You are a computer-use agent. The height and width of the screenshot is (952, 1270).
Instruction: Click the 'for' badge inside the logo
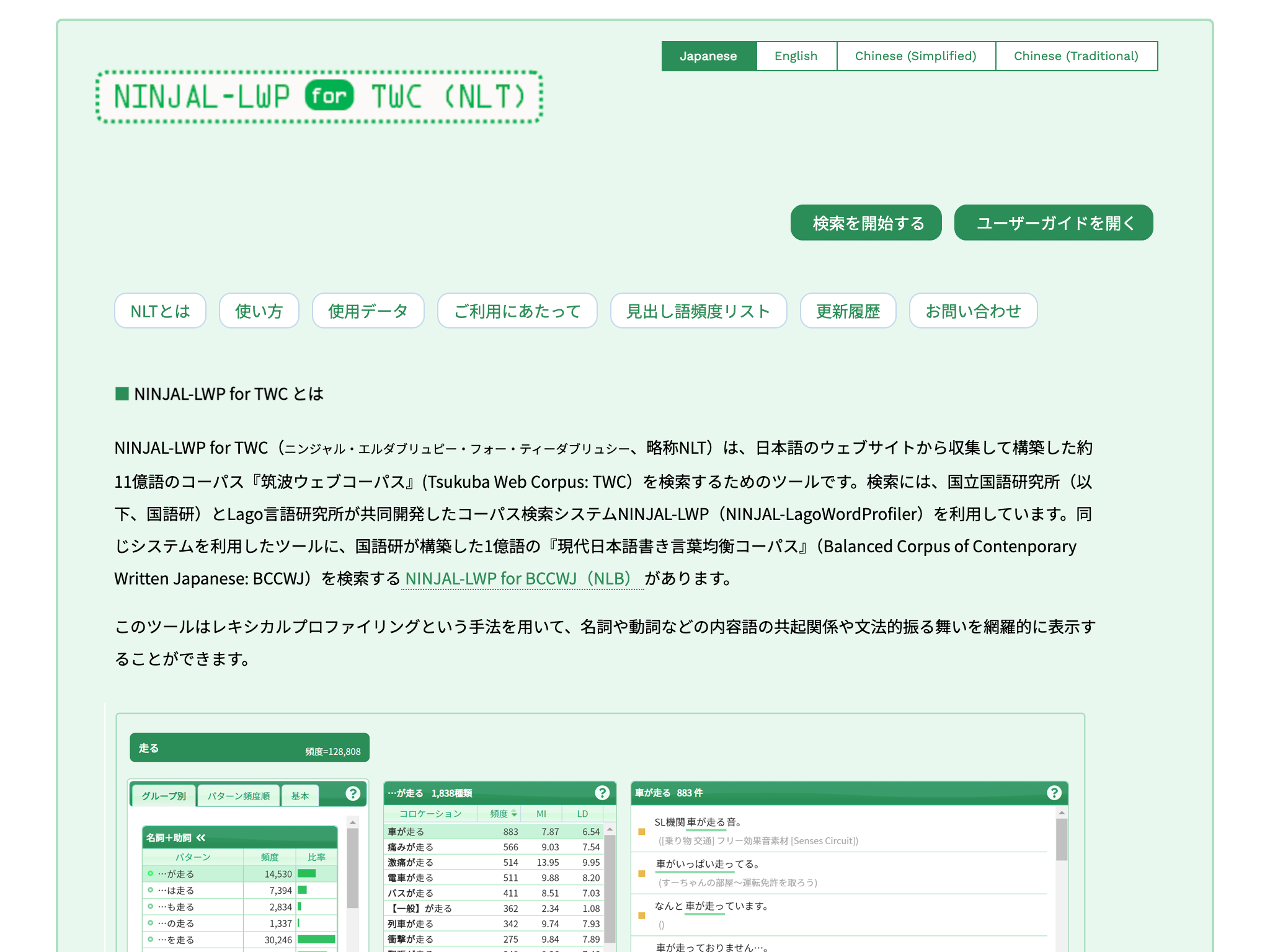click(329, 95)
